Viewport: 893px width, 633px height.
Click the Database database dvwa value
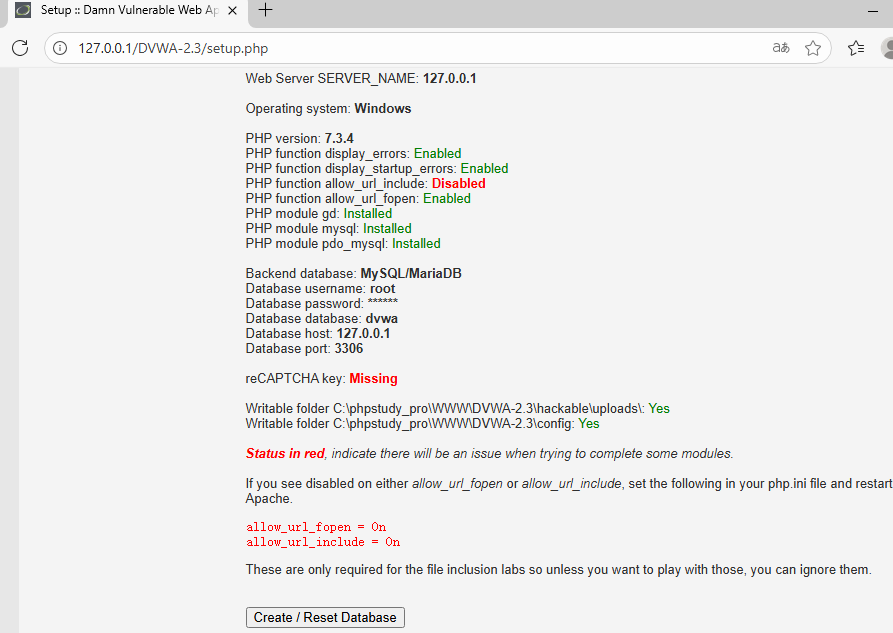tap(381, 318)
